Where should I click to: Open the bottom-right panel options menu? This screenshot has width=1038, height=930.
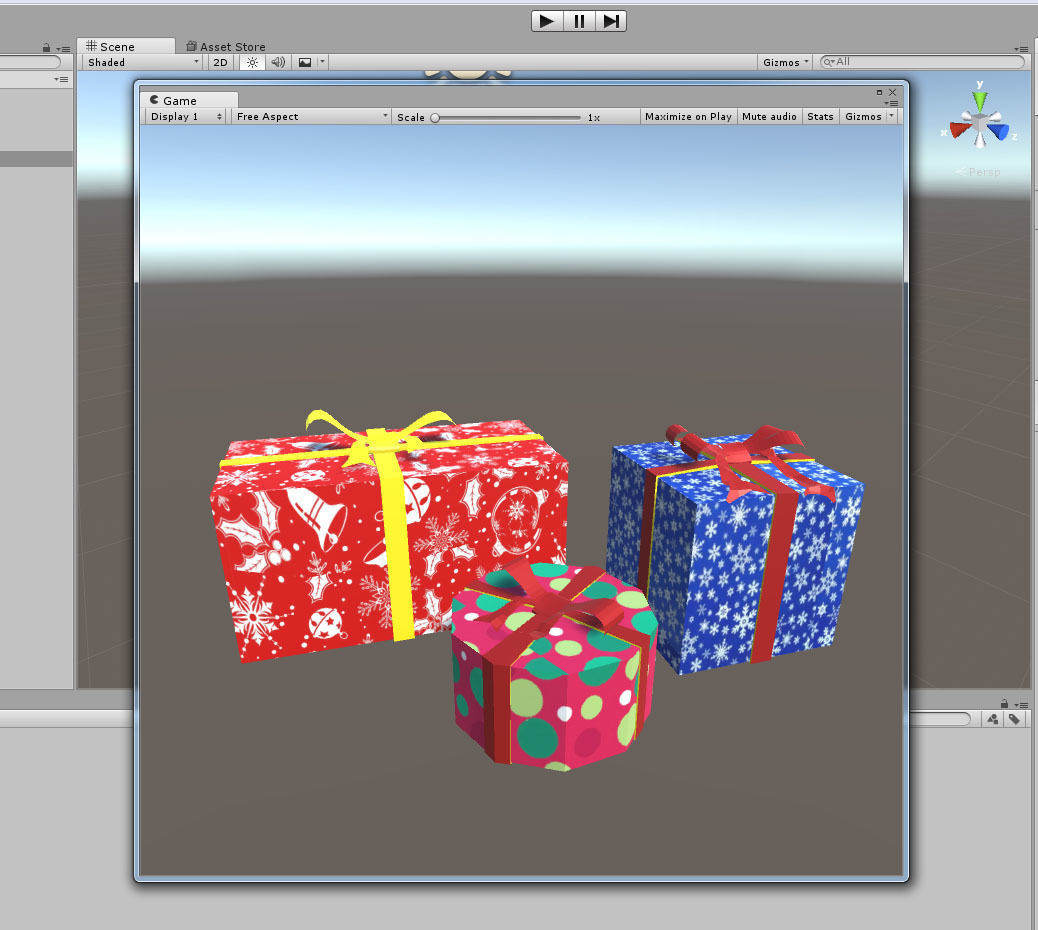point(1021,705)
